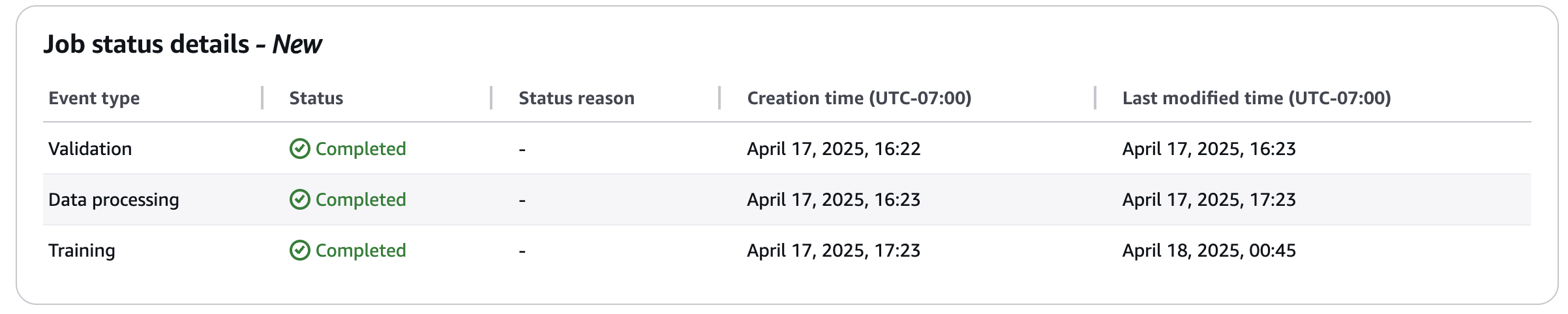Click the Training row's completed check icon
1568x314 pixels.
pyautogui.click(x=299, y=250)
